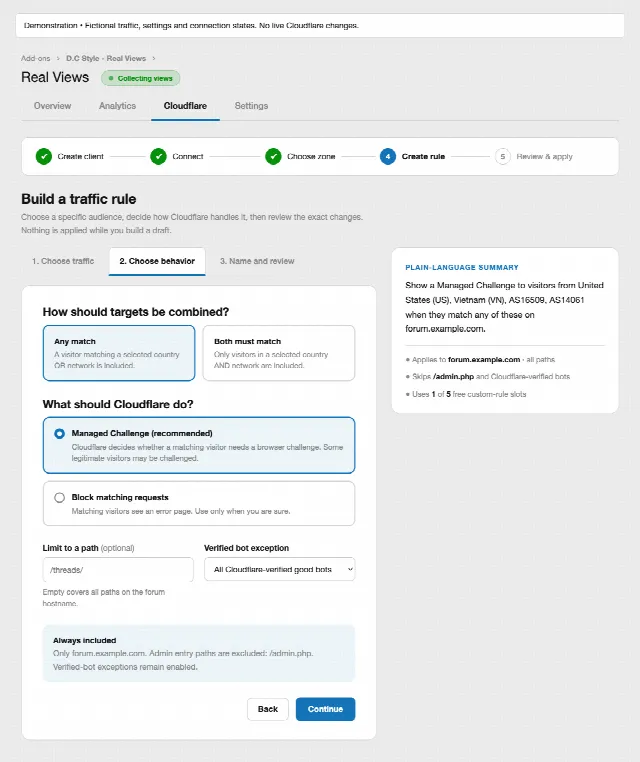
Task: Click the Collecting views status badge
Action: tap(140, 78)
